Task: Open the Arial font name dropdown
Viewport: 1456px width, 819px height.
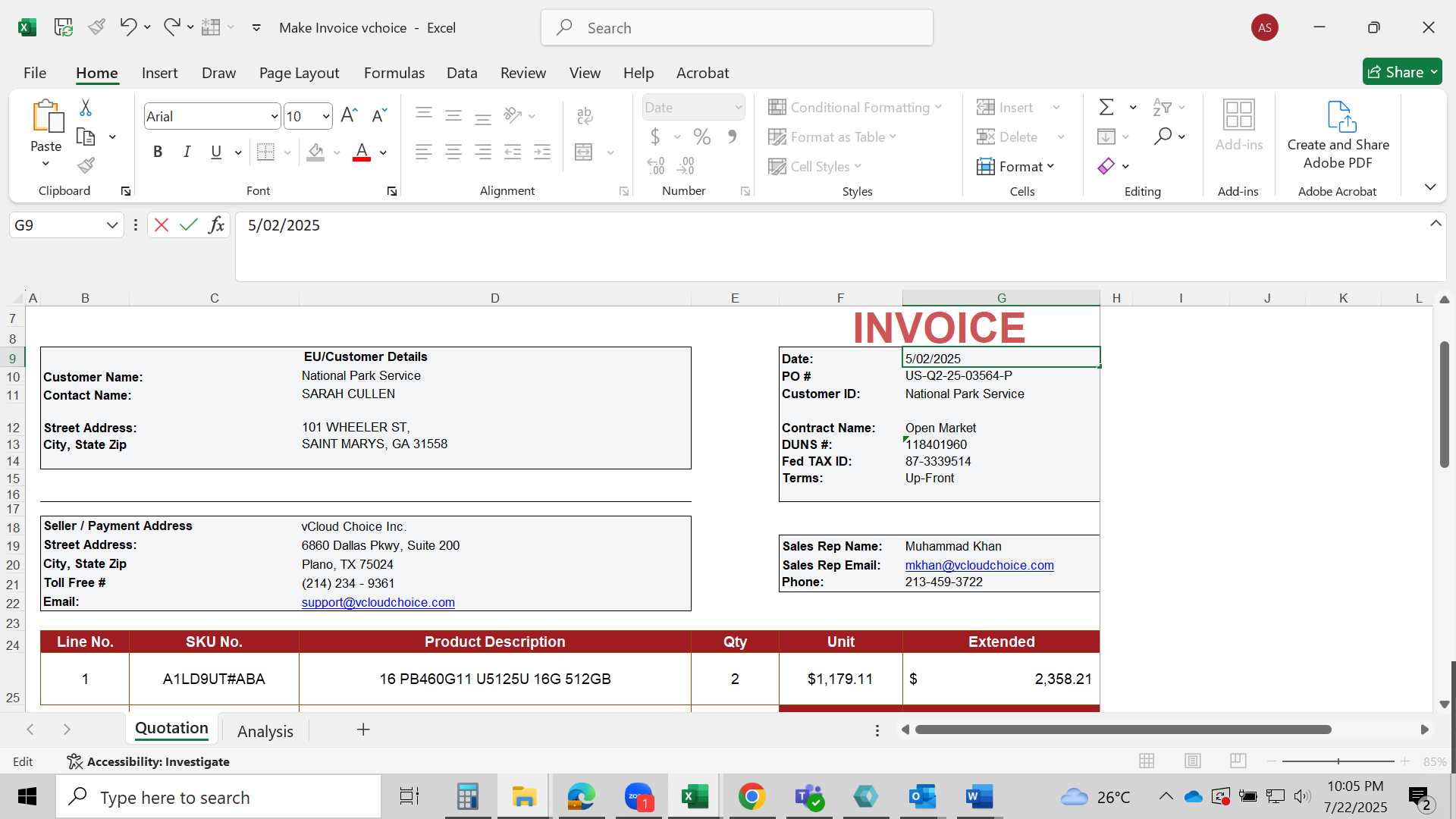Action: coord(274,116)
